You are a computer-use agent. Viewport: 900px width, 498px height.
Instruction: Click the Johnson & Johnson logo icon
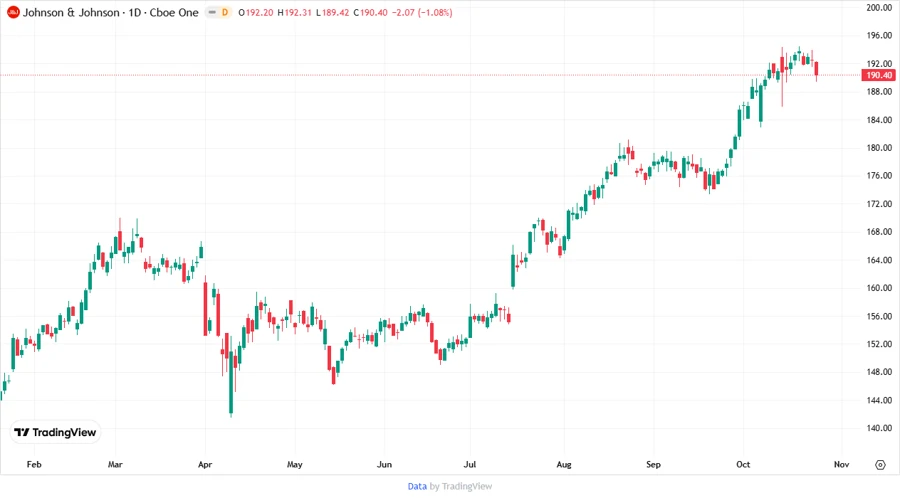point(13,12)
